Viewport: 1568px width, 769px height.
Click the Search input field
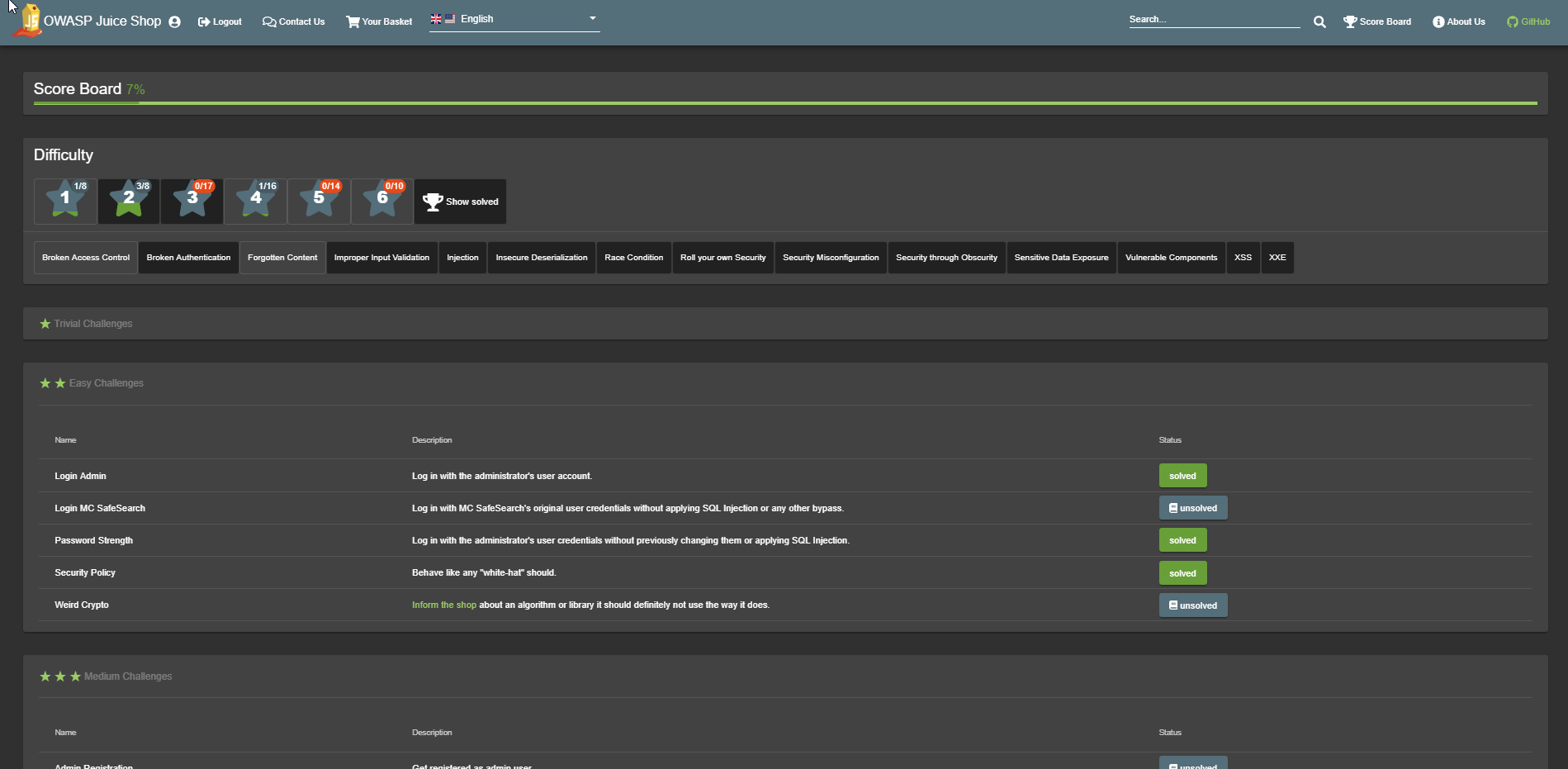(x=1214, y=19)
